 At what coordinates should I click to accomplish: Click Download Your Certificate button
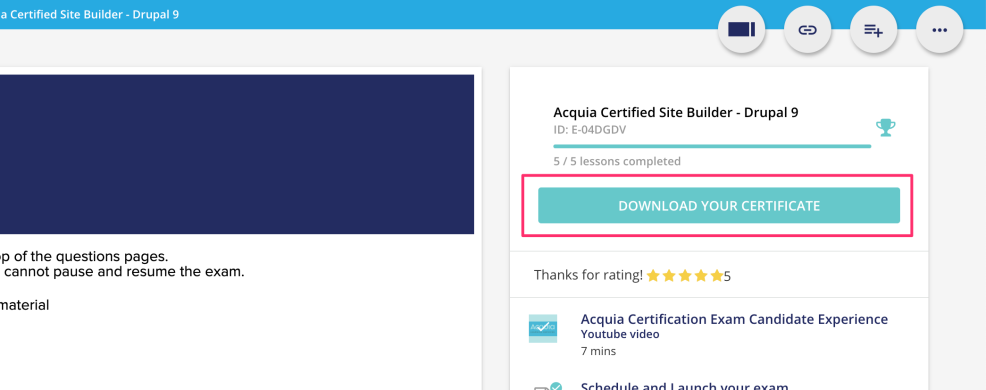coord(719,205)
